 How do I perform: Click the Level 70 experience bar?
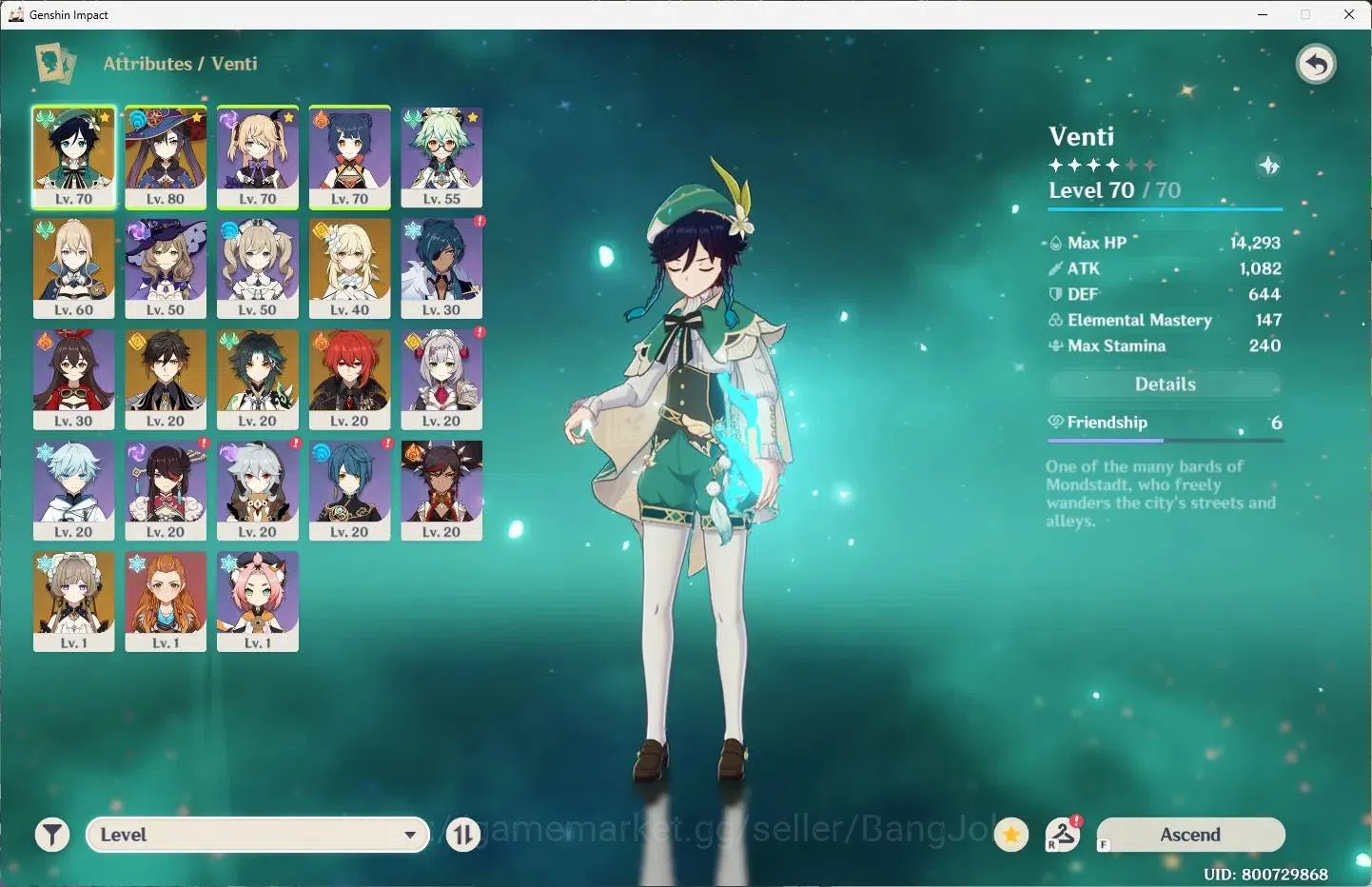click(1166, 208)
